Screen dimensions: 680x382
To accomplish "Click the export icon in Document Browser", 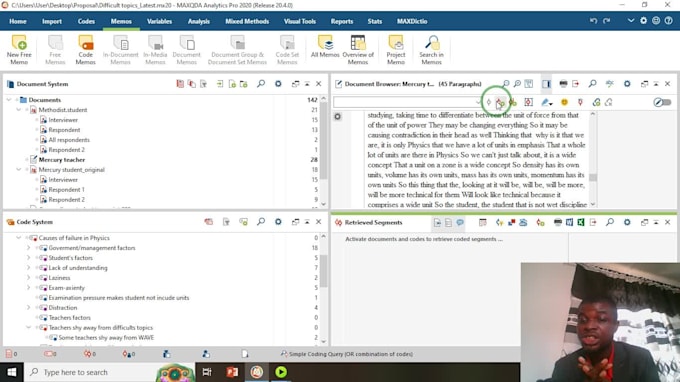I will (x=575, y=84).
